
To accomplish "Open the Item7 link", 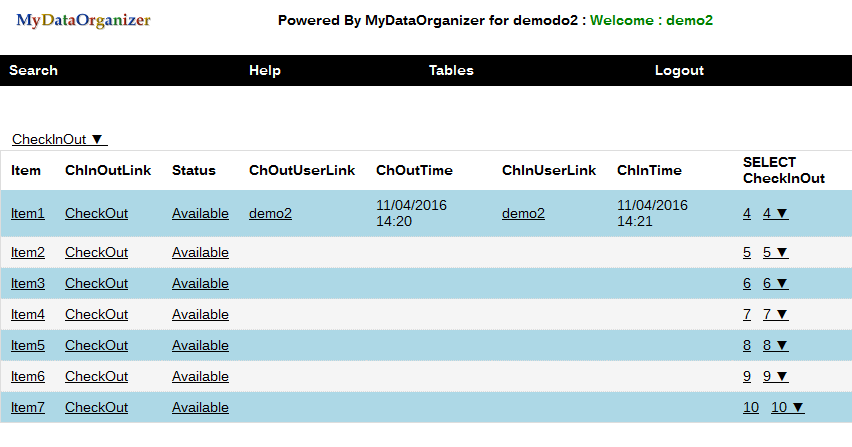I will 28,407.
